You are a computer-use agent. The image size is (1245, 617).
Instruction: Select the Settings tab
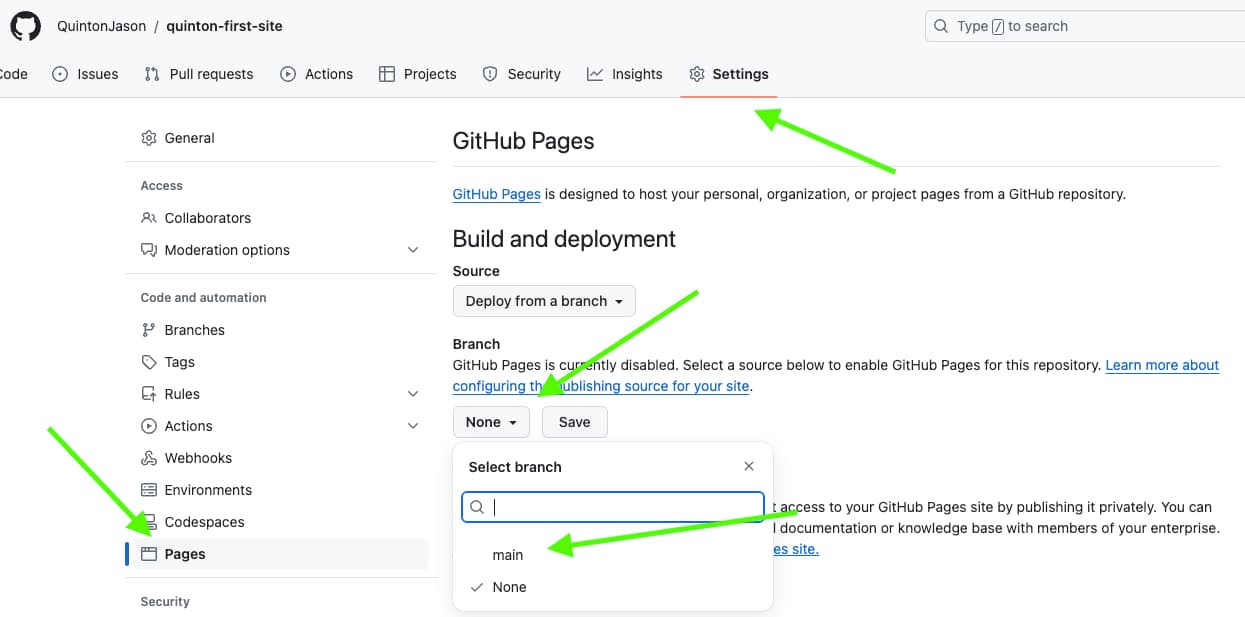pyautogui.click(x=728, y=74)
